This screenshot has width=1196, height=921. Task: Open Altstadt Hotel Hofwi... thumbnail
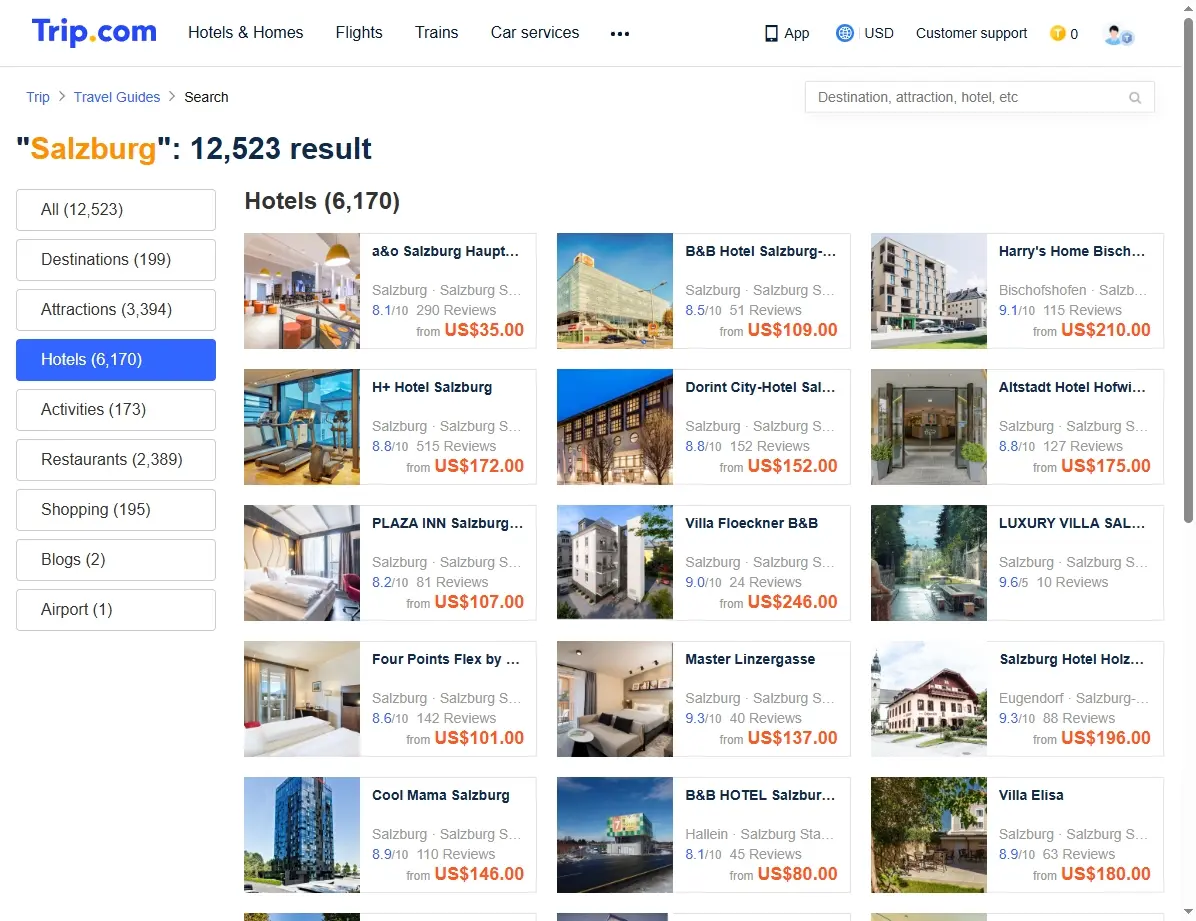click(929, 427)
